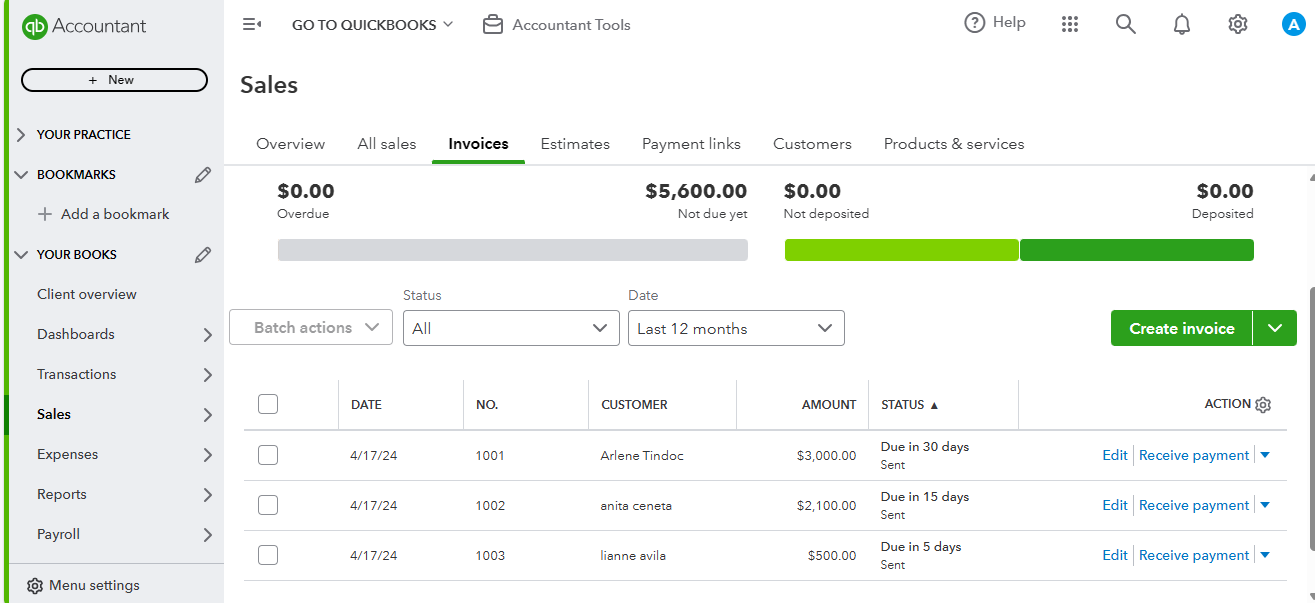Go to the Customers tab
The image size is (1315, 603).
coord(812,144)
